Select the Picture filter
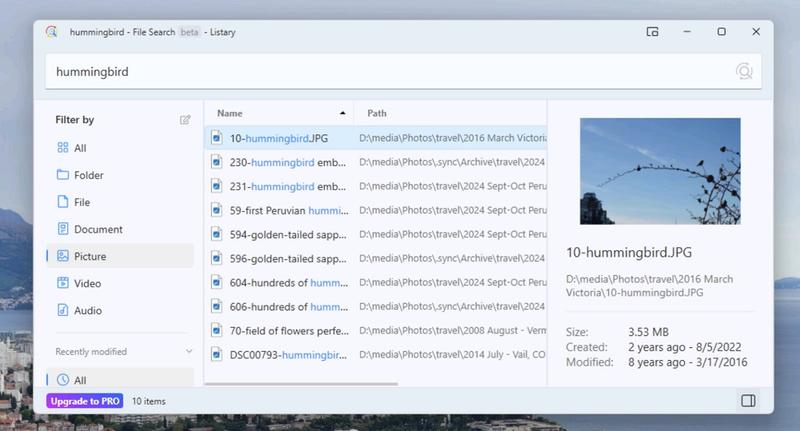Viewport: 800px width, 431px height. pos(90,256)
